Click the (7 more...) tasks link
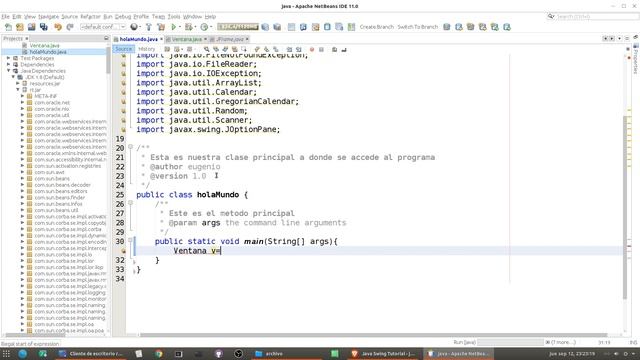Image resolution: width=640 pixels, height=360 pixels. [563, 342]
